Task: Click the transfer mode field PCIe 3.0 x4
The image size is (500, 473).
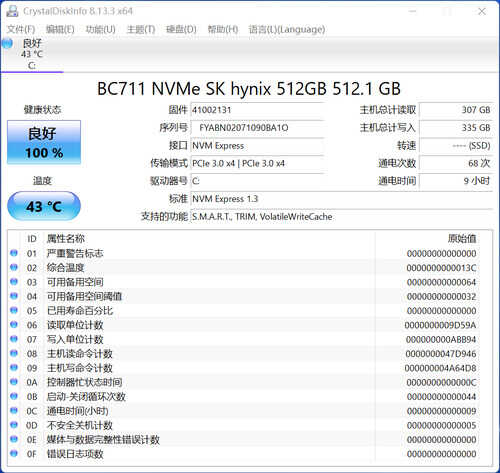Action: (x=257, y=163)
